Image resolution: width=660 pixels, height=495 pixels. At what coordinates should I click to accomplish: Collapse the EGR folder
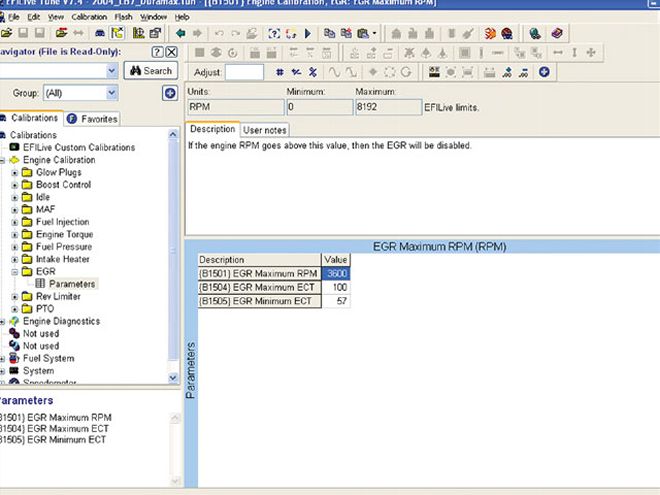point(14,272)
